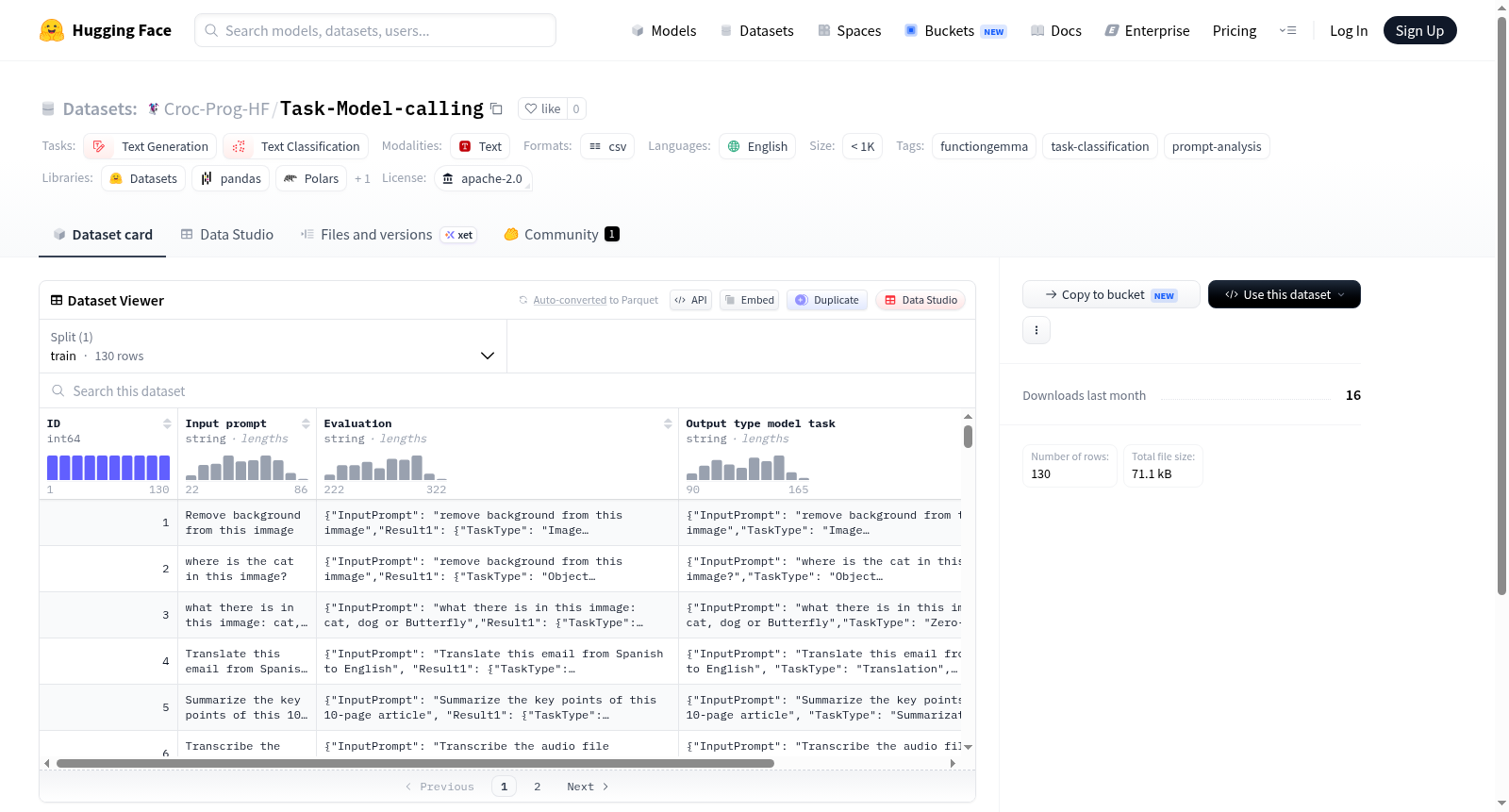
Task: Show additional libraries with +1
Action: pos(362,178)
